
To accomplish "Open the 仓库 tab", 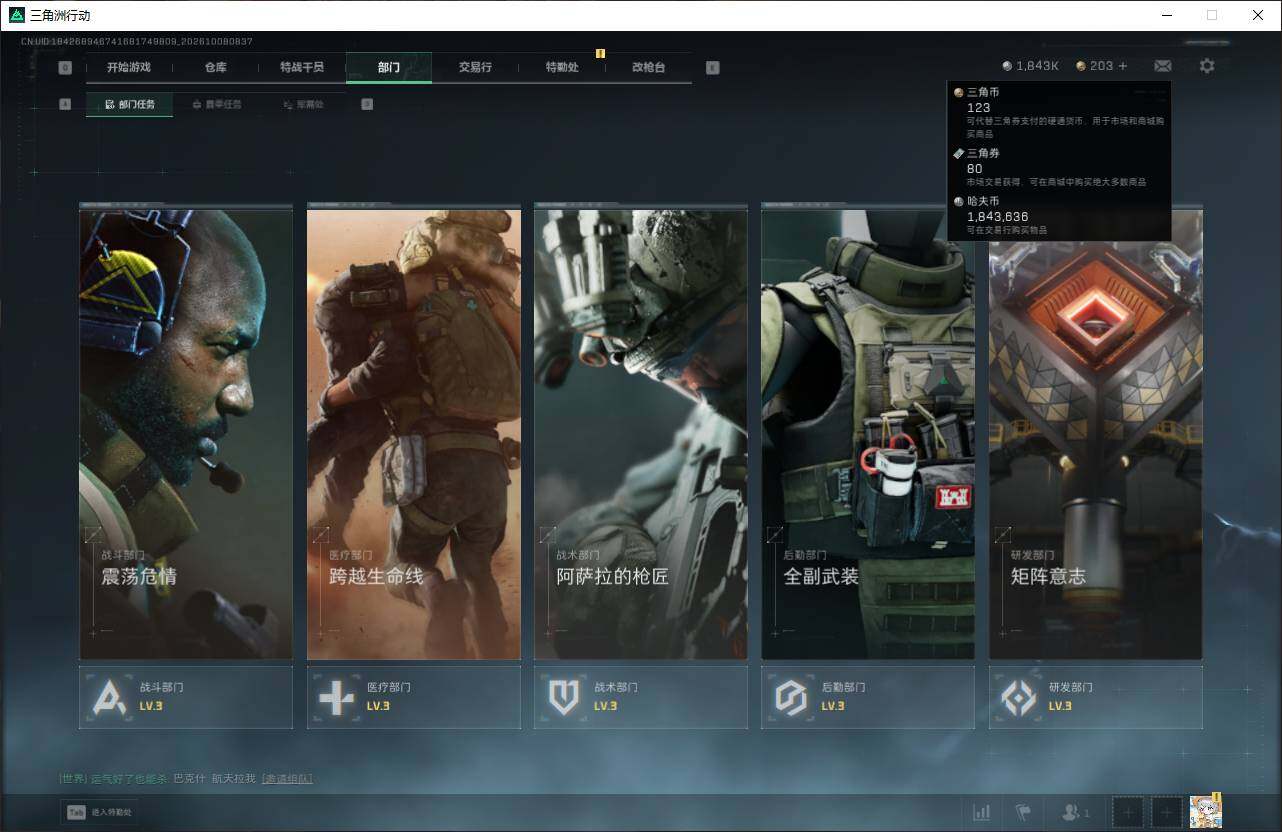I will 215,67.
